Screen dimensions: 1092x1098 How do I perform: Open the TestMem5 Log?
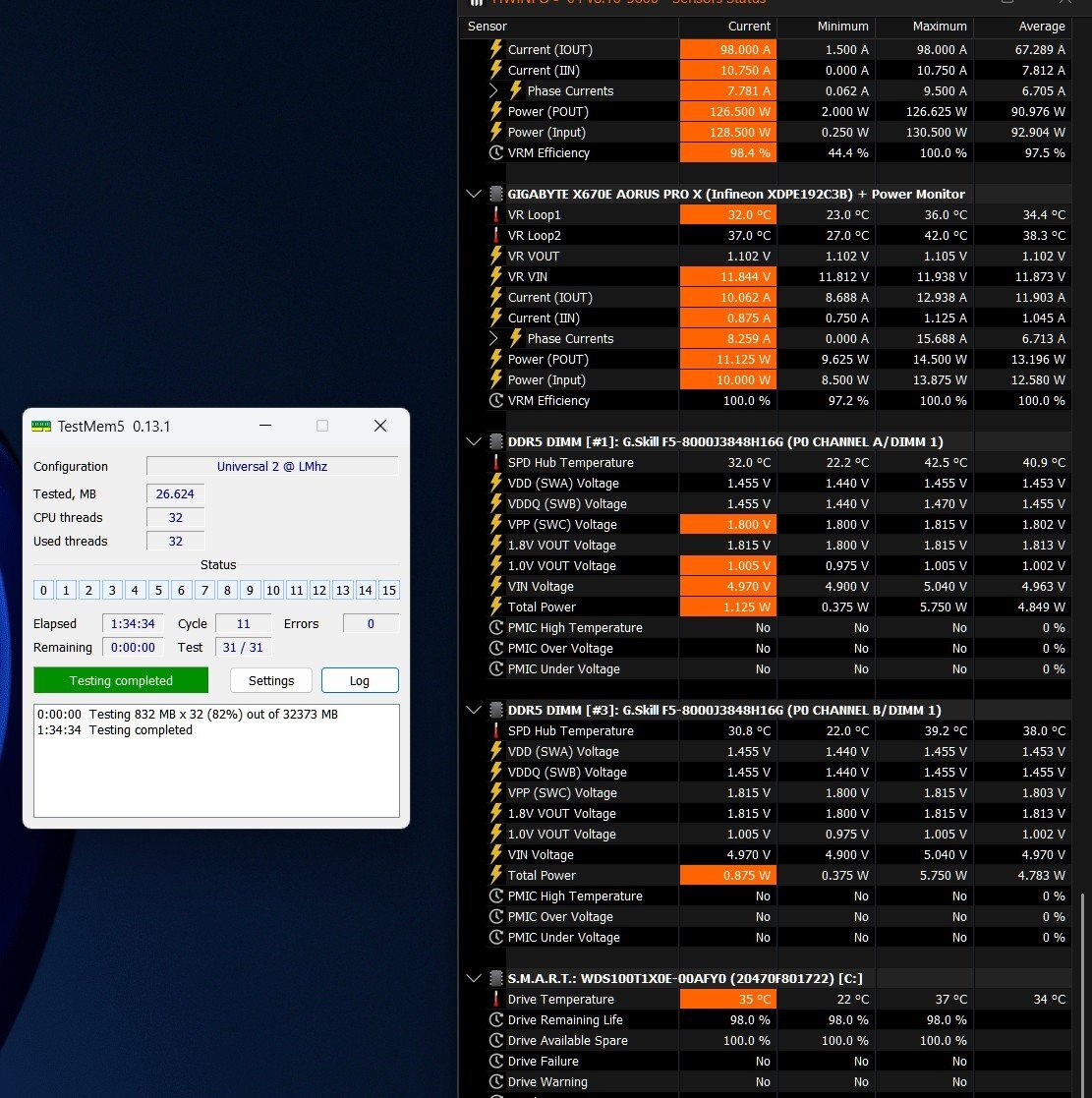pyautogui.click(x=360, y=680)
